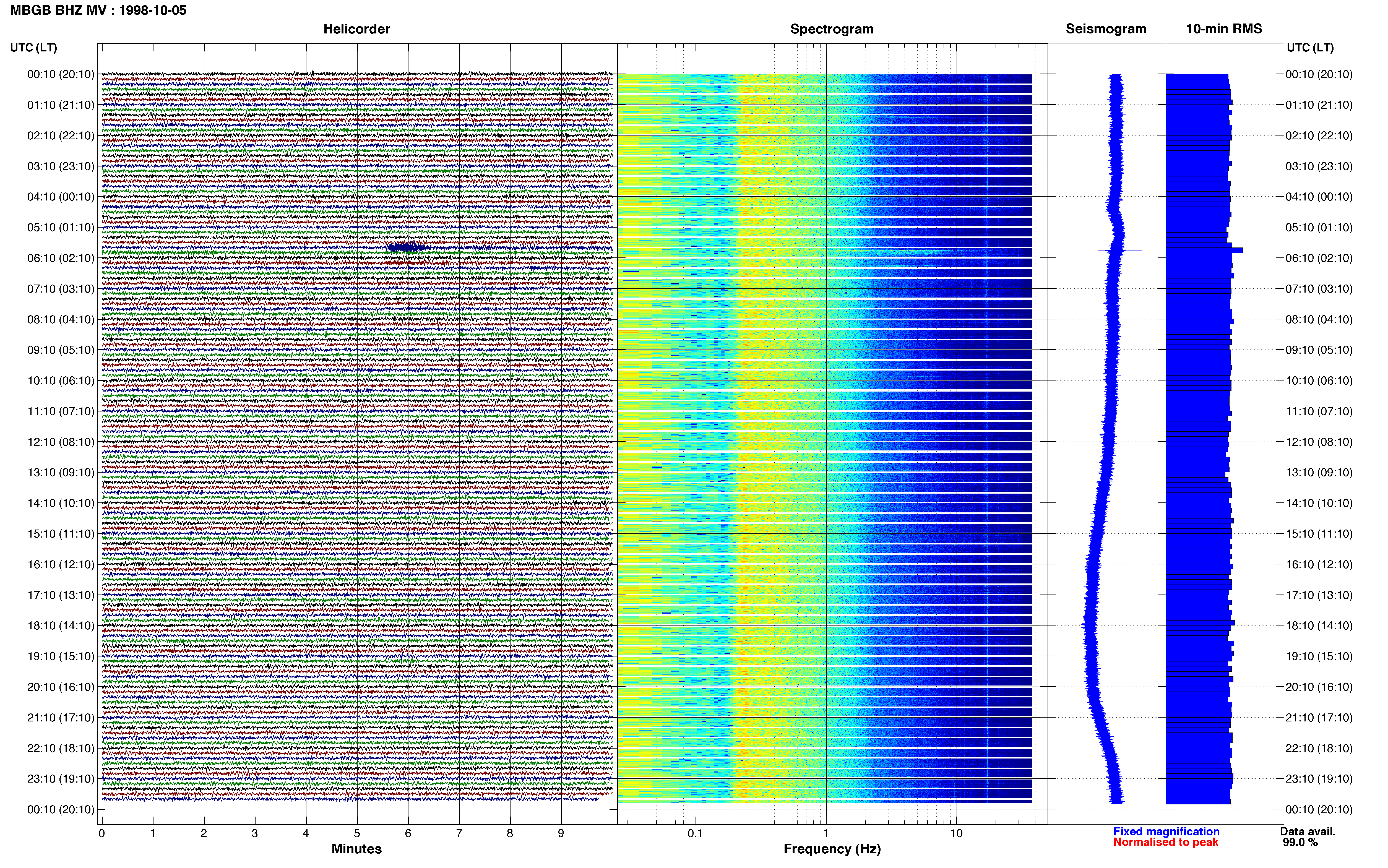Click left time label '18:10 (14:10)'
This screenshot has height=868, width=1388.
(60, 626)
